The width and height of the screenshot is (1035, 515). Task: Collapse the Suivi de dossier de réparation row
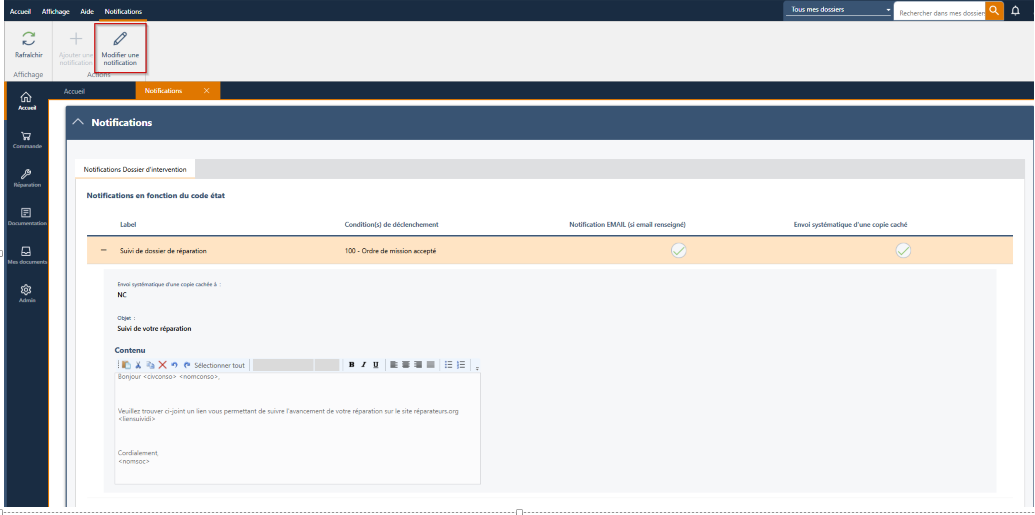[104, 250]
